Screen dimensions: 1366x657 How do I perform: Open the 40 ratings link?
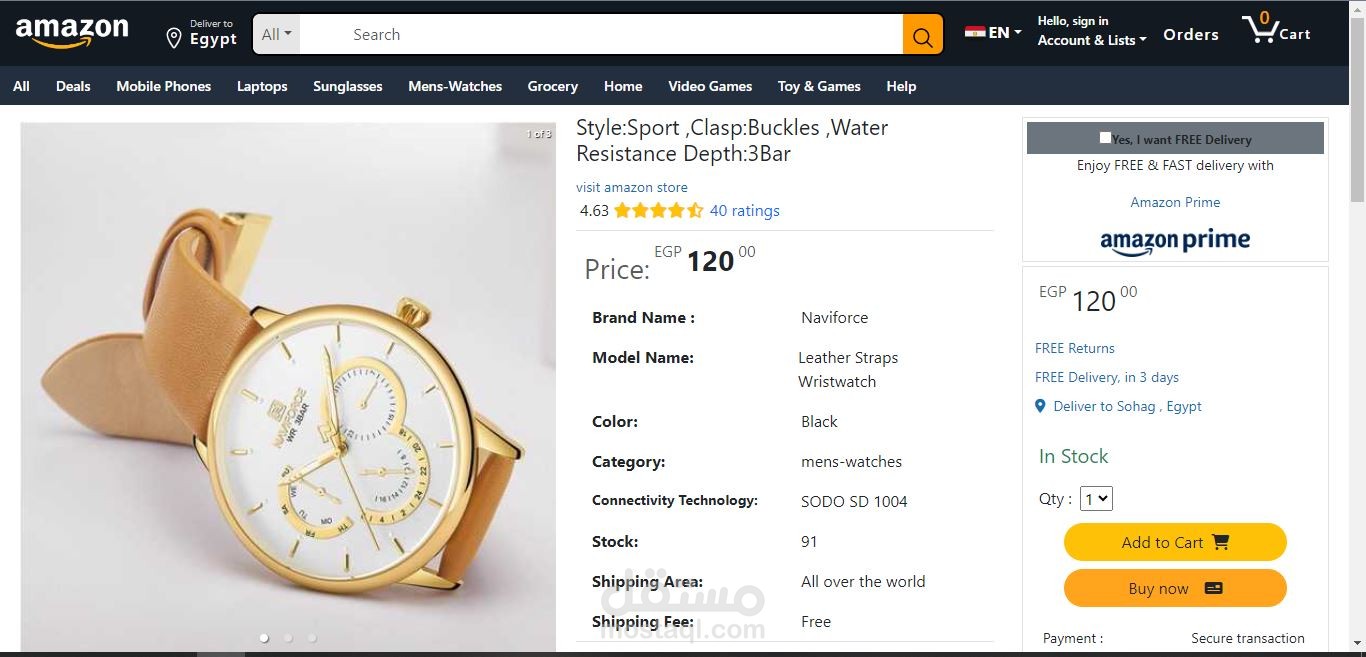pos(744,211)
